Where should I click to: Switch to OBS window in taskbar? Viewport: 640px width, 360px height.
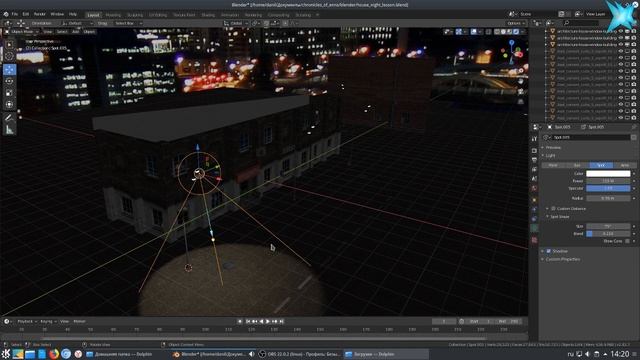click(x=299, y=354)
